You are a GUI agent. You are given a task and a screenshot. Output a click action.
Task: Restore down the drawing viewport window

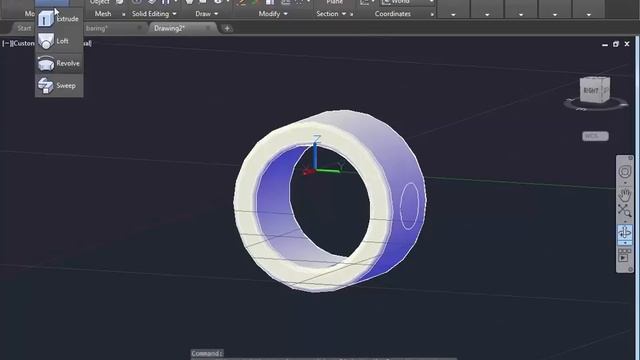coord(616,44)
